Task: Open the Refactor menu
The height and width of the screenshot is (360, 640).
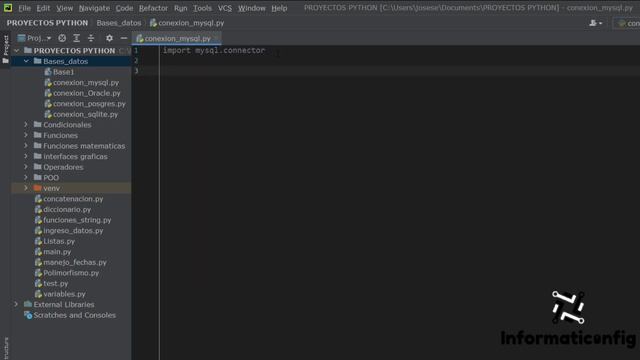Action: pyautogui.click(x=153, y=8)
